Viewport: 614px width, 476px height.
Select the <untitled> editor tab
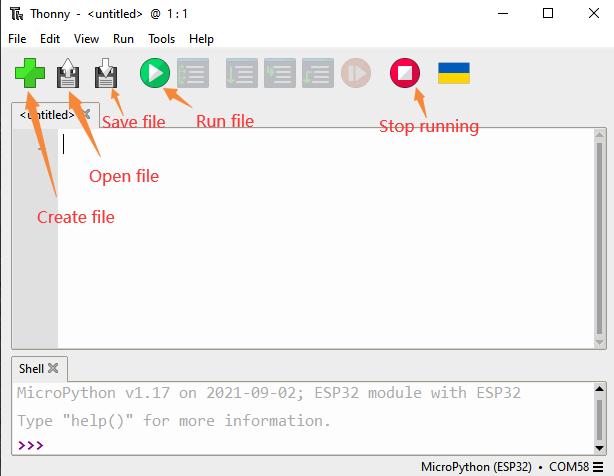tap(47, 115)
